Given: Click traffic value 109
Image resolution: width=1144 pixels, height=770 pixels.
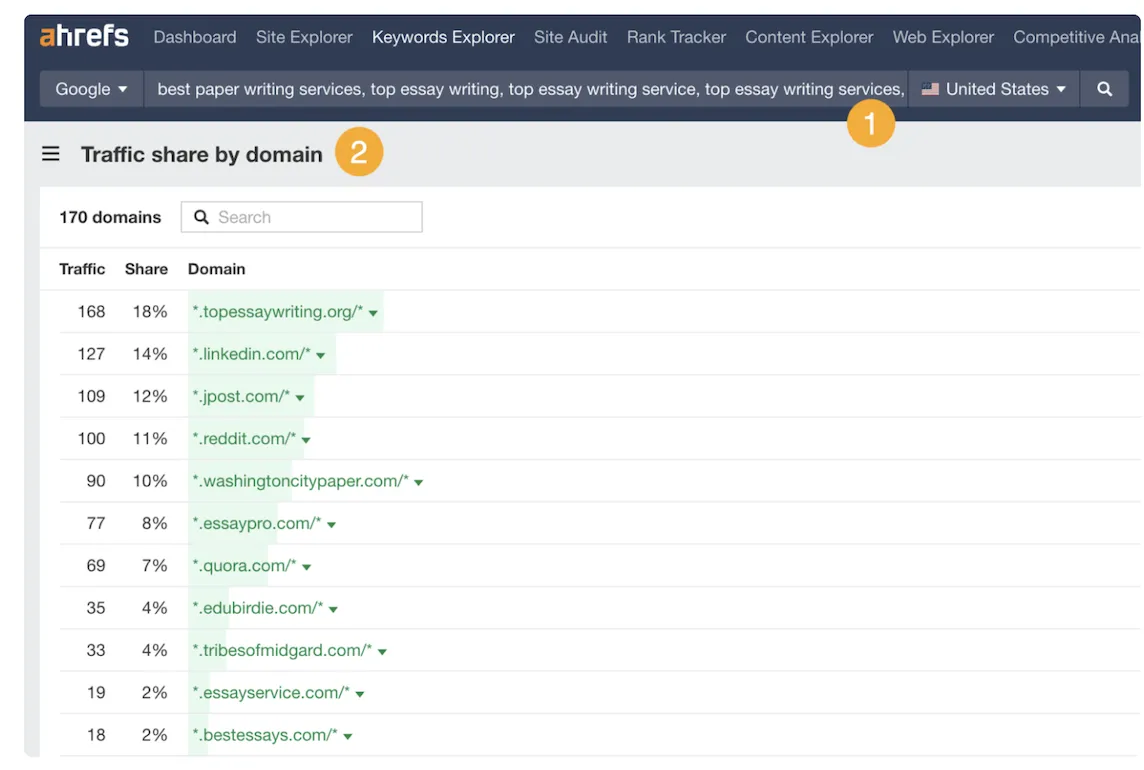Looking at the screenshot, I should tap(91, 396).
